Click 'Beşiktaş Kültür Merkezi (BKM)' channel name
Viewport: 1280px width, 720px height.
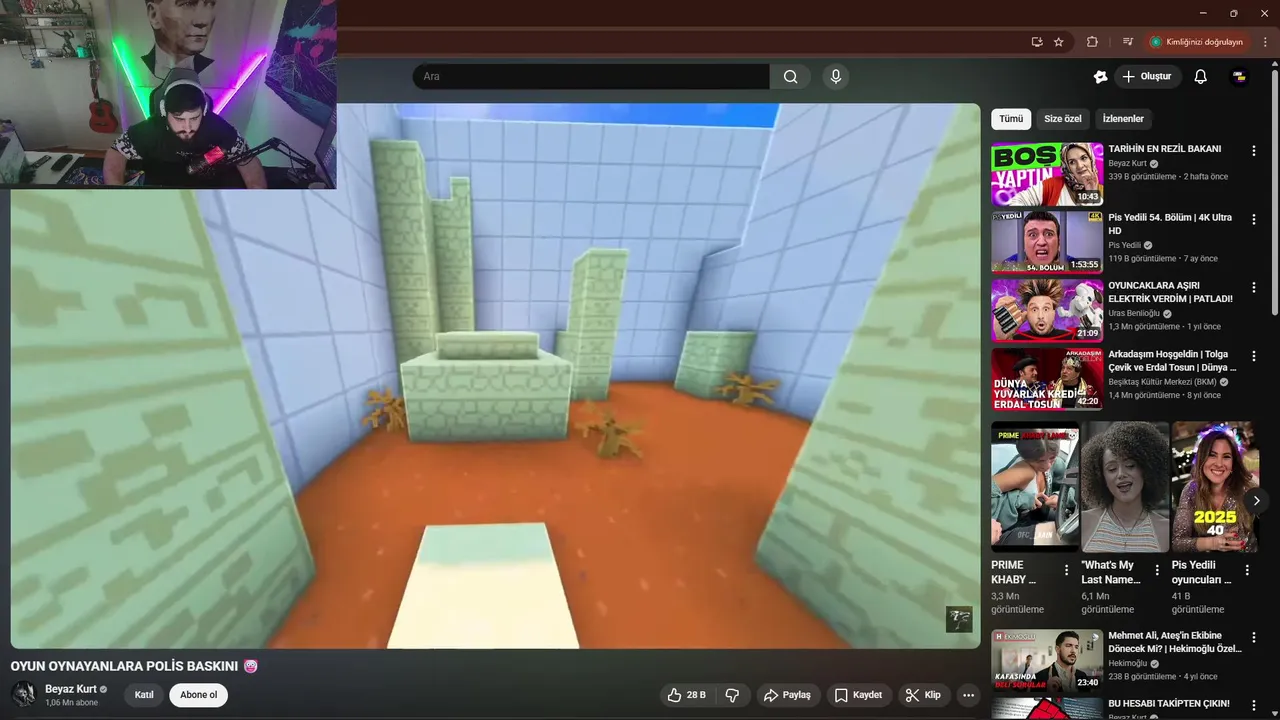(1161, 382)
